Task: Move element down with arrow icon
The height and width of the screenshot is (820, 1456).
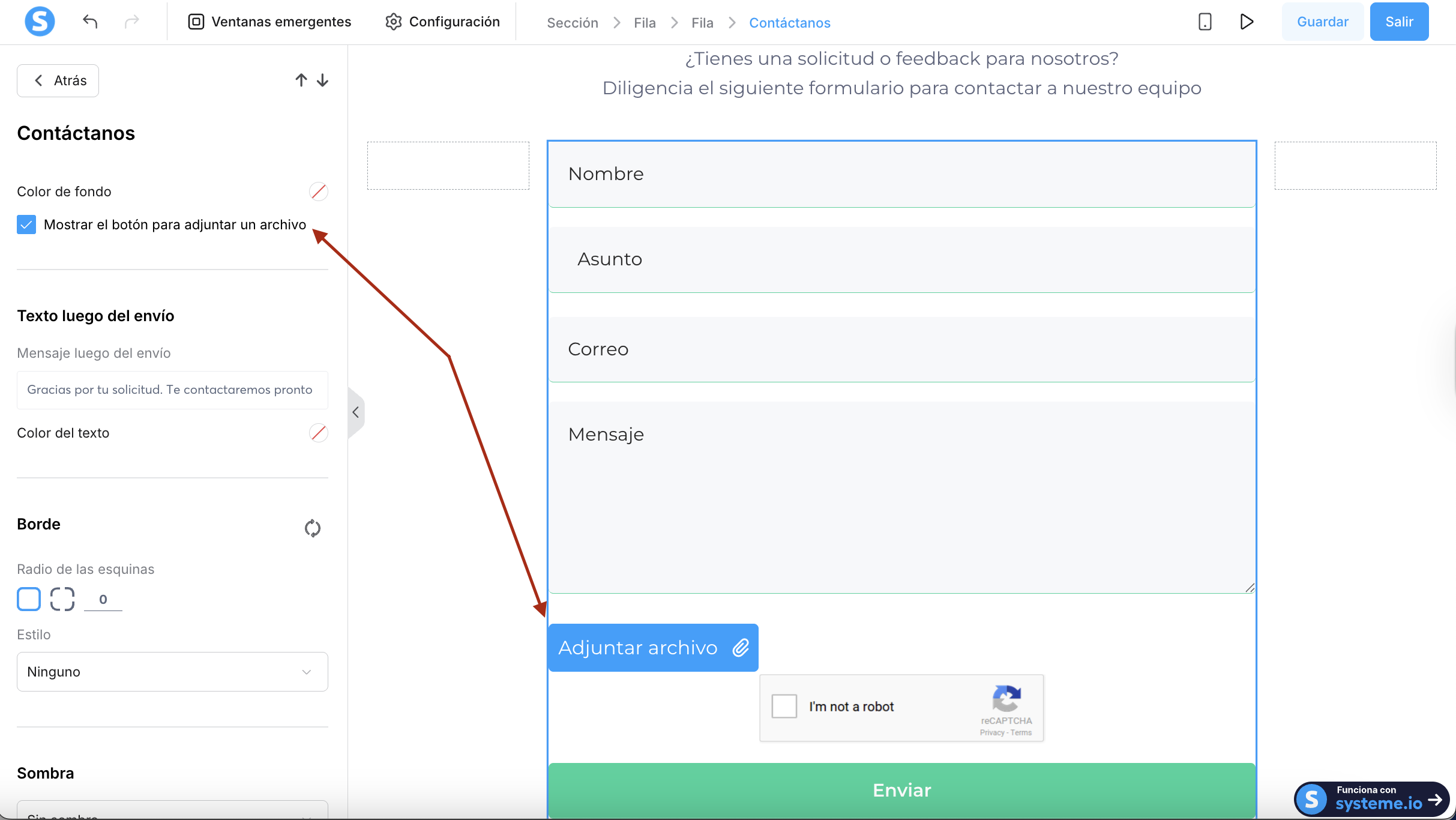Action: [323, 80]
